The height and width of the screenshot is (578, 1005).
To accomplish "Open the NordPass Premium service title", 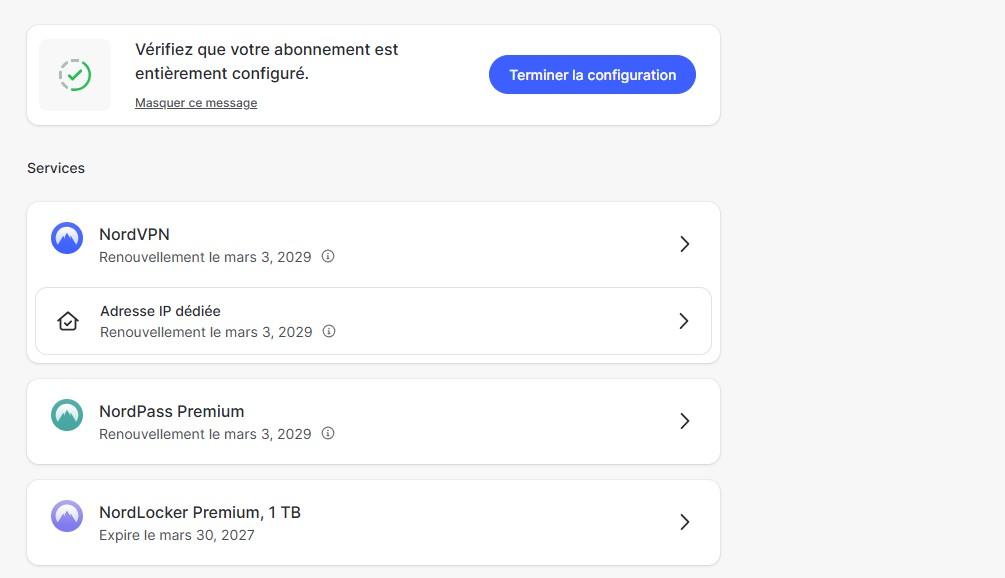I will [x=171, y=411].
